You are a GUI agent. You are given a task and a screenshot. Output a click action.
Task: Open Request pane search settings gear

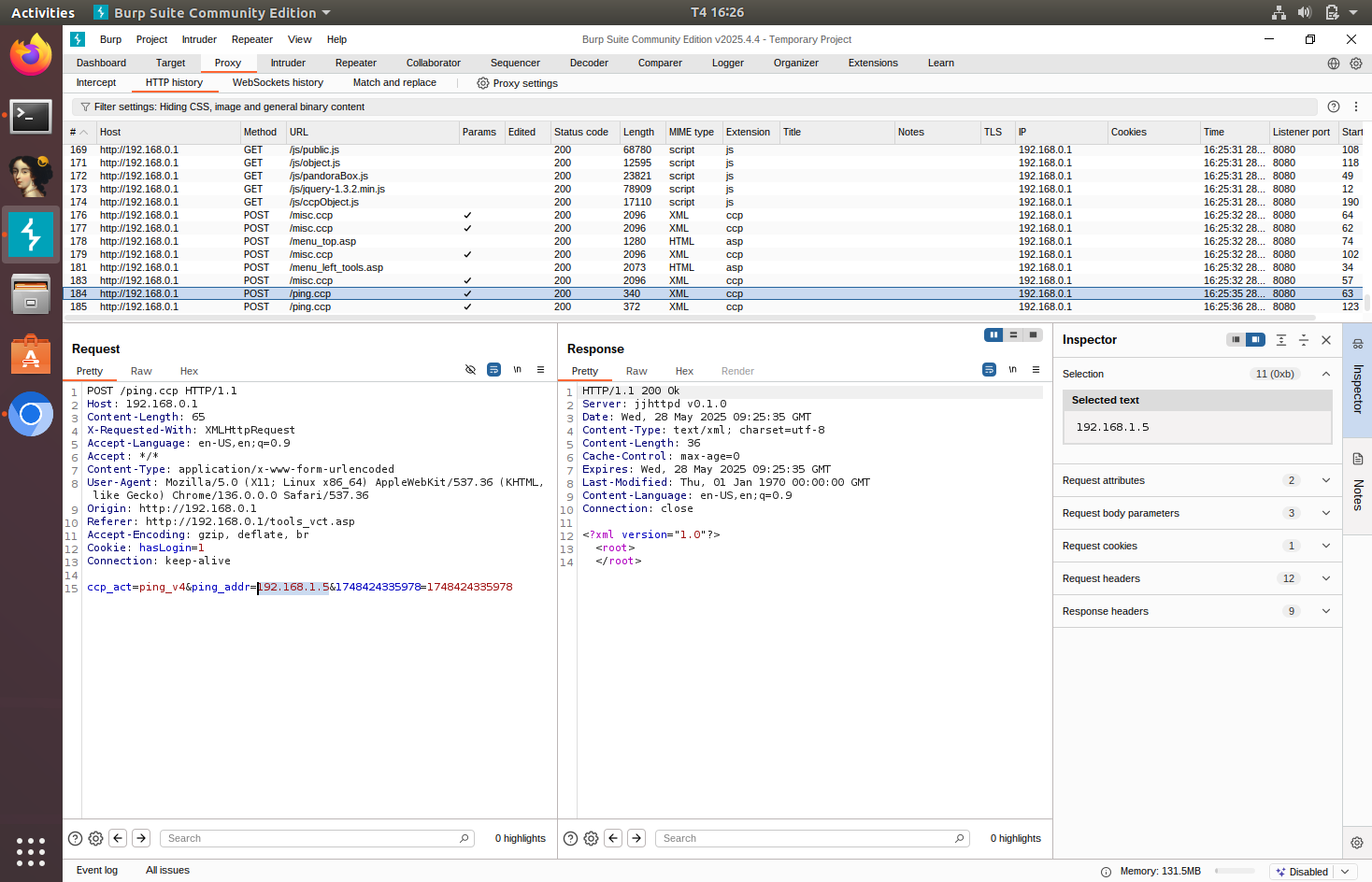coord(95,838)
